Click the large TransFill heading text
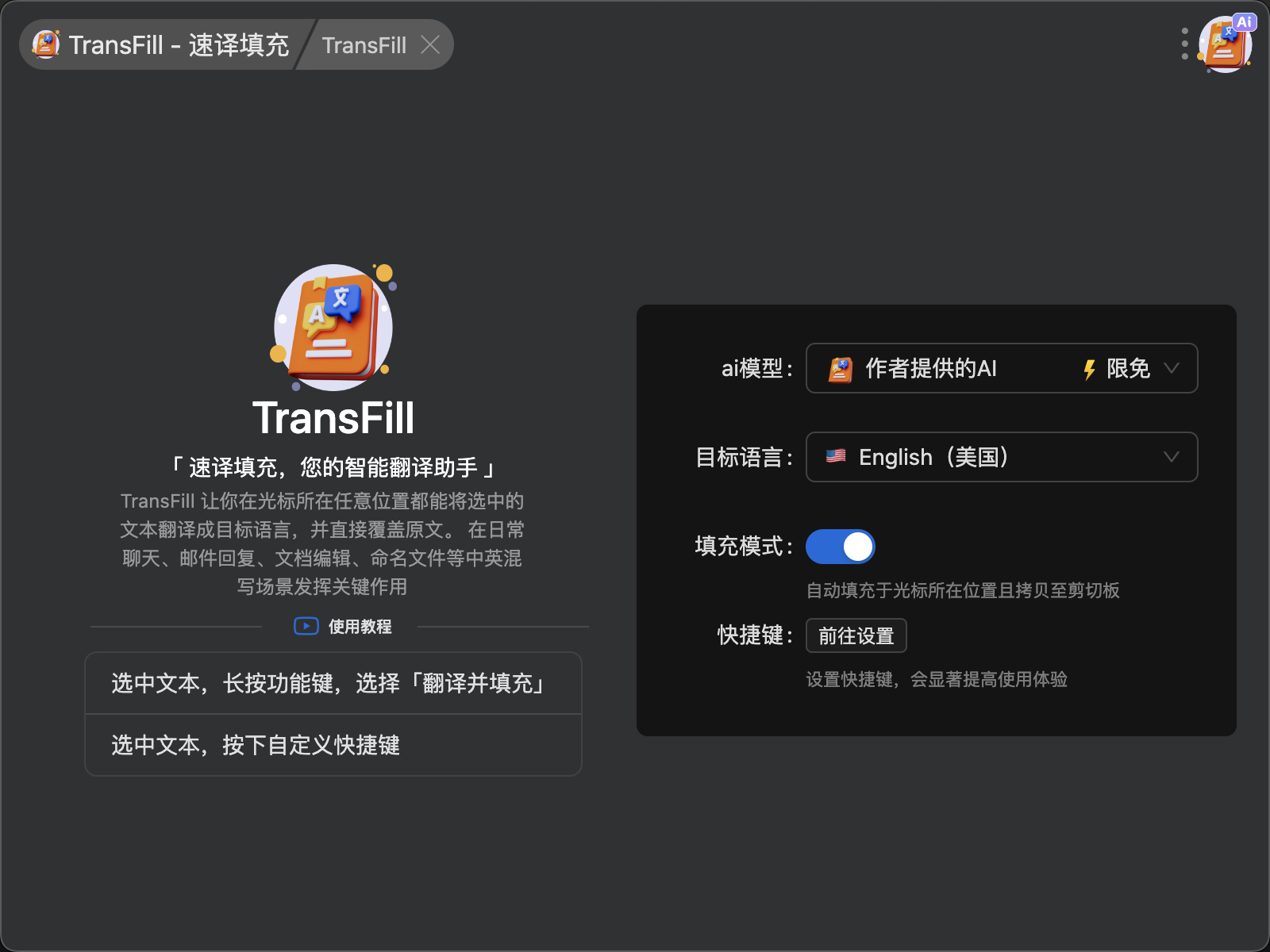Viewport: 1270px width, 952px height. tap(333, 418)
